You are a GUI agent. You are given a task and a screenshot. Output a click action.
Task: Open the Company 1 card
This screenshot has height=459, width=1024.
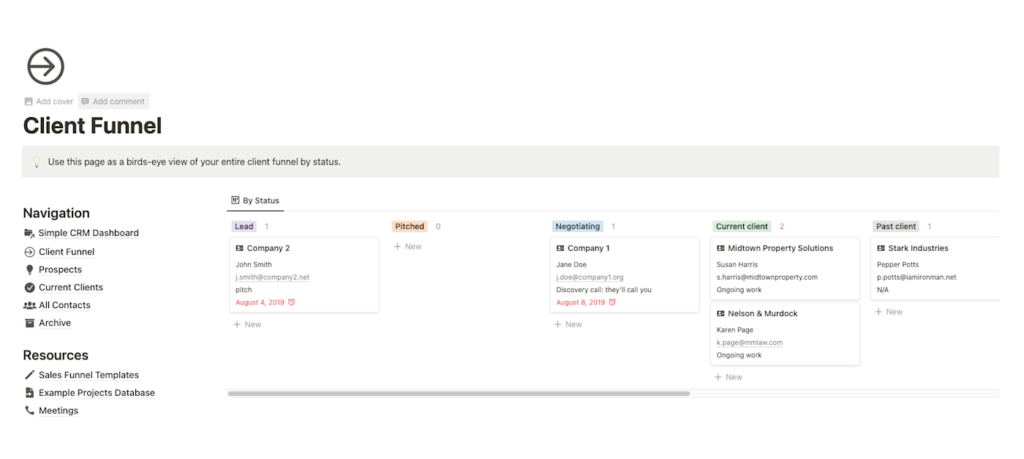click(x=624, y=274)
